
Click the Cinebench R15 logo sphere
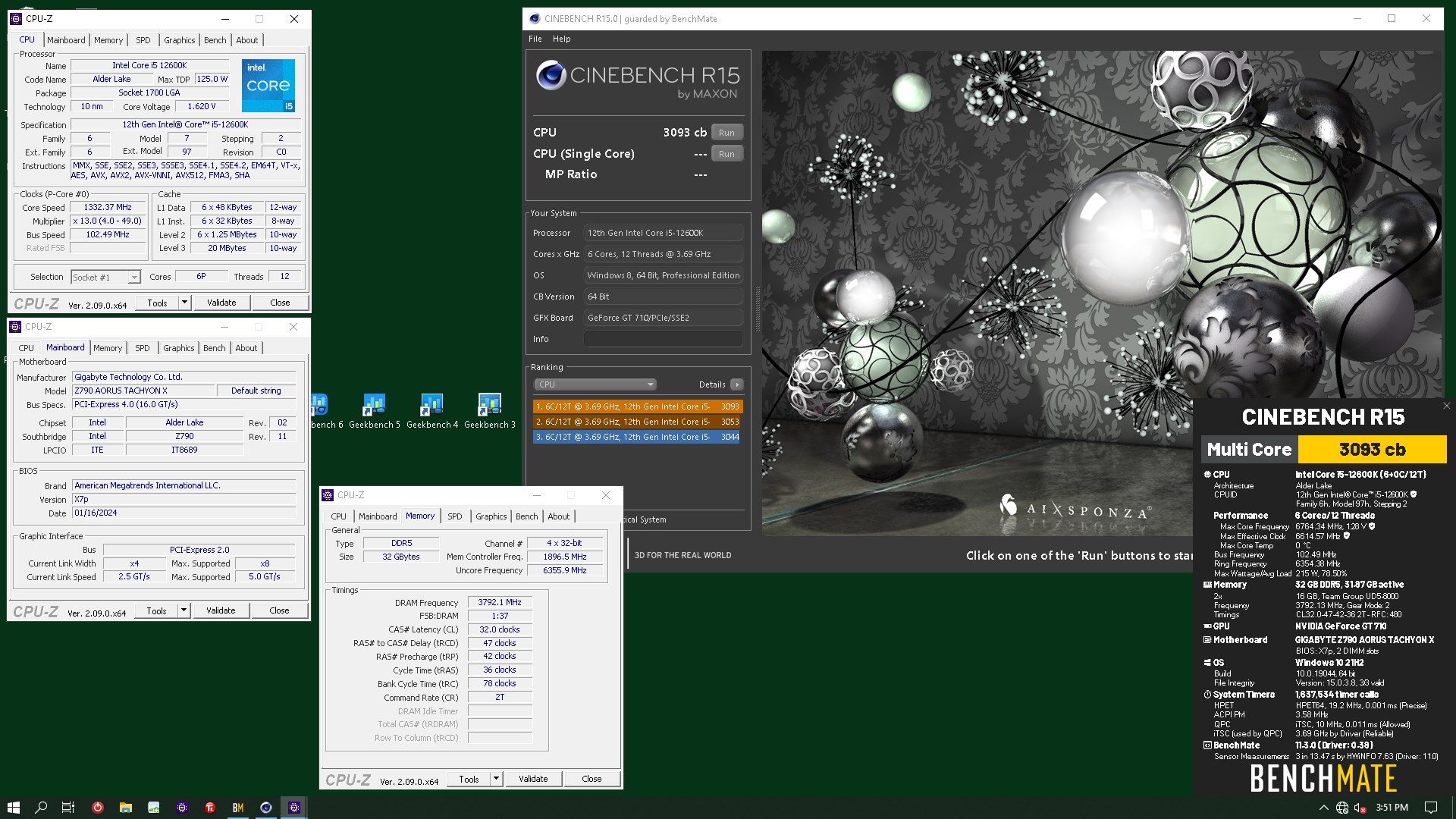tap(551, 75)
